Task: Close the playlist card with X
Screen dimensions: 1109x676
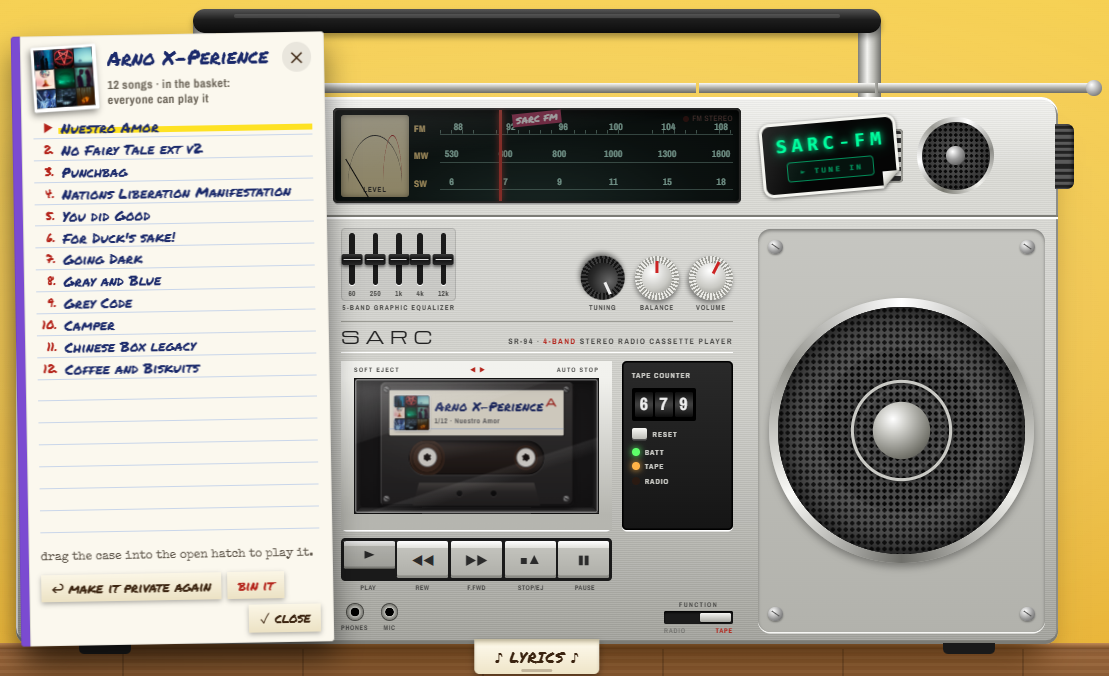Action: coord(296,57)
